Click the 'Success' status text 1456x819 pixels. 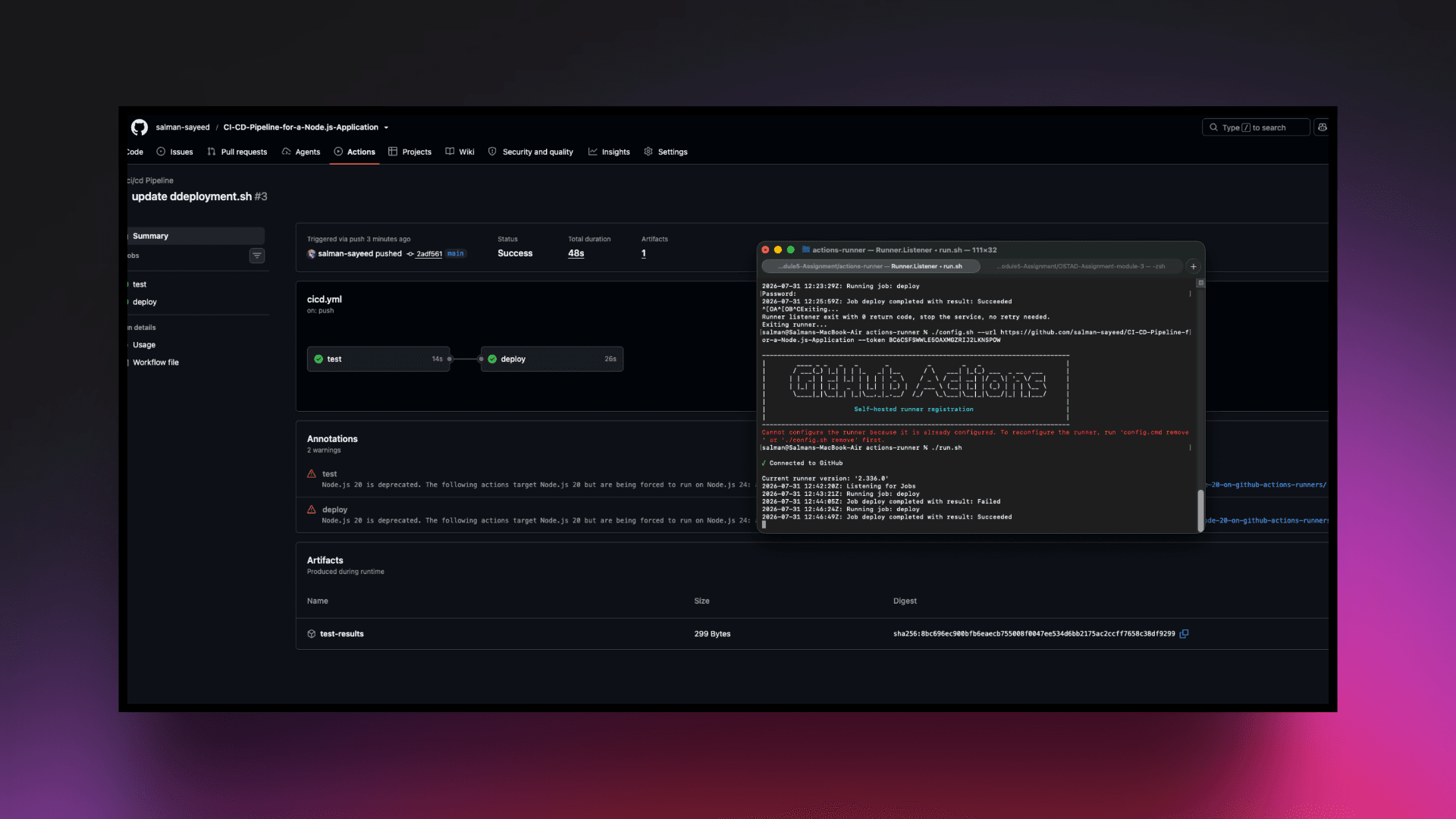(515, 253)
